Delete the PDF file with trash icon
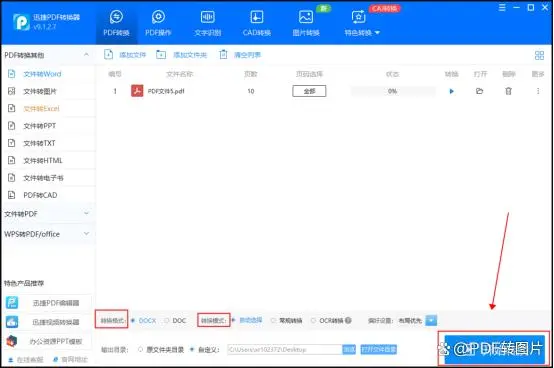This screenshot has width=554, height=368. 508,91
